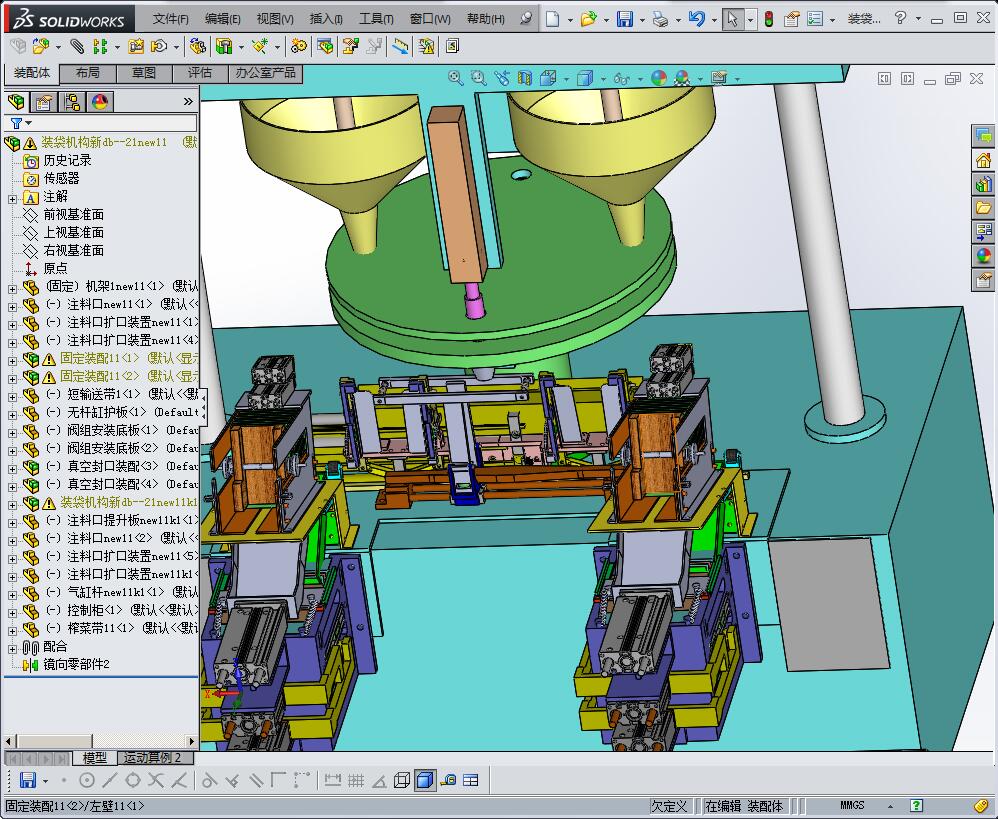
Task: Switch to the 办公室产品 tab
Action: pos(265,73)
